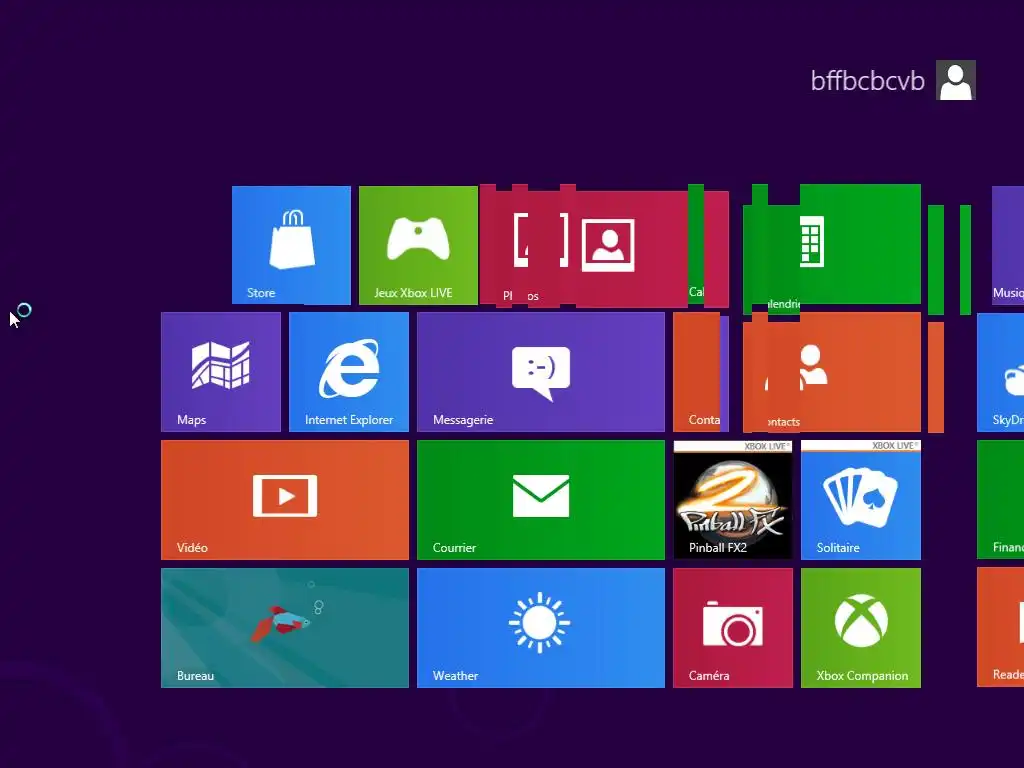Viewport: 1024px width, 768px height.
Task: Open the Caméra tile
Action: [733, 628]
